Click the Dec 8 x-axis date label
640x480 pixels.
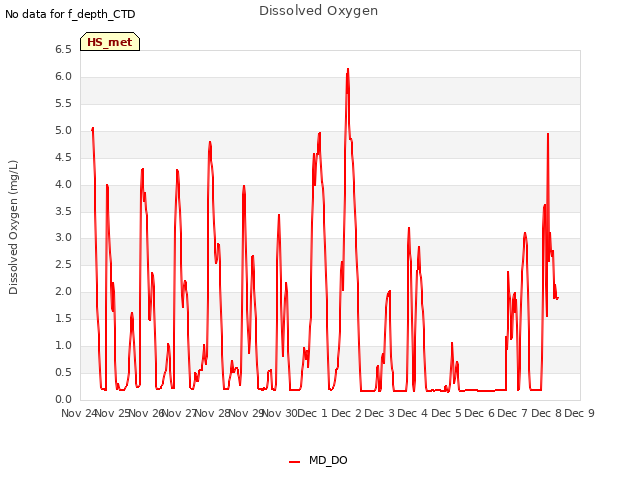[546, 413]
